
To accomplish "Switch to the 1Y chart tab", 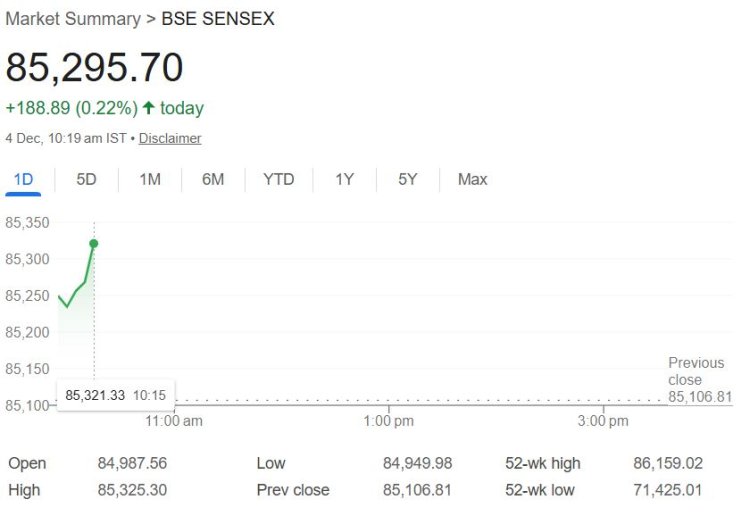I will tap(344, 179).
